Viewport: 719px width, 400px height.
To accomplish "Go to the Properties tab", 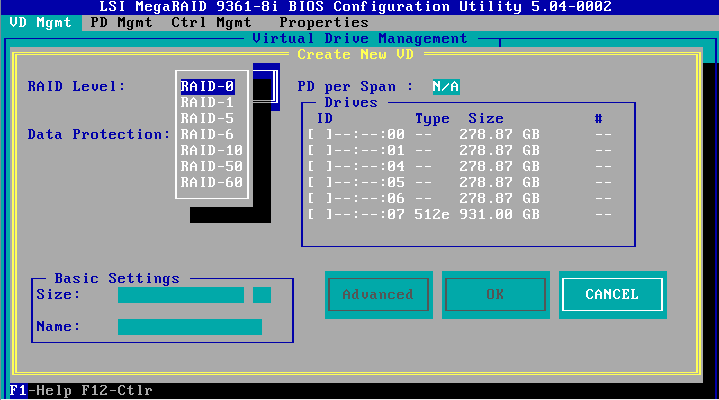I will (x=324, y=22).
